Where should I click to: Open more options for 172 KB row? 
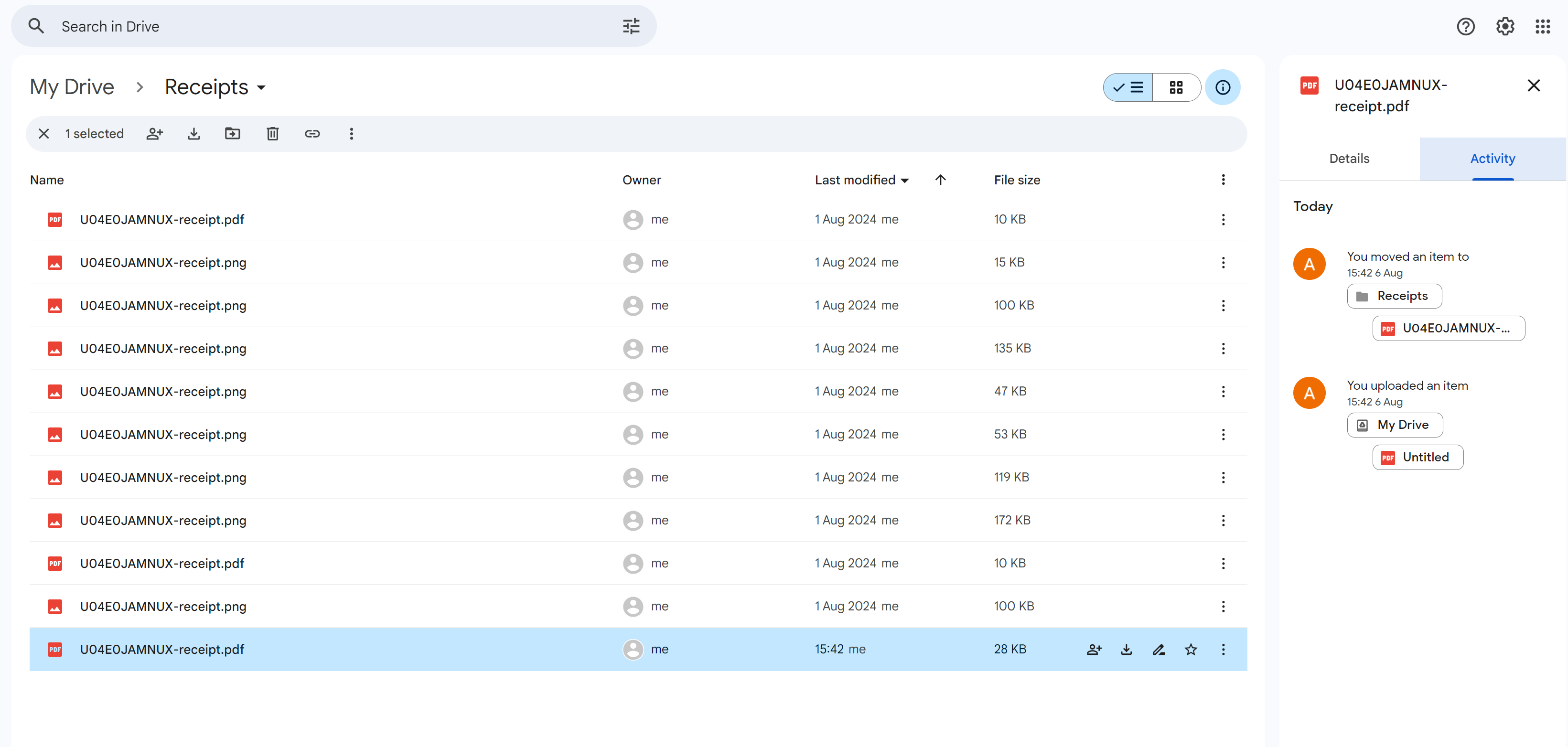(1223, 521)
